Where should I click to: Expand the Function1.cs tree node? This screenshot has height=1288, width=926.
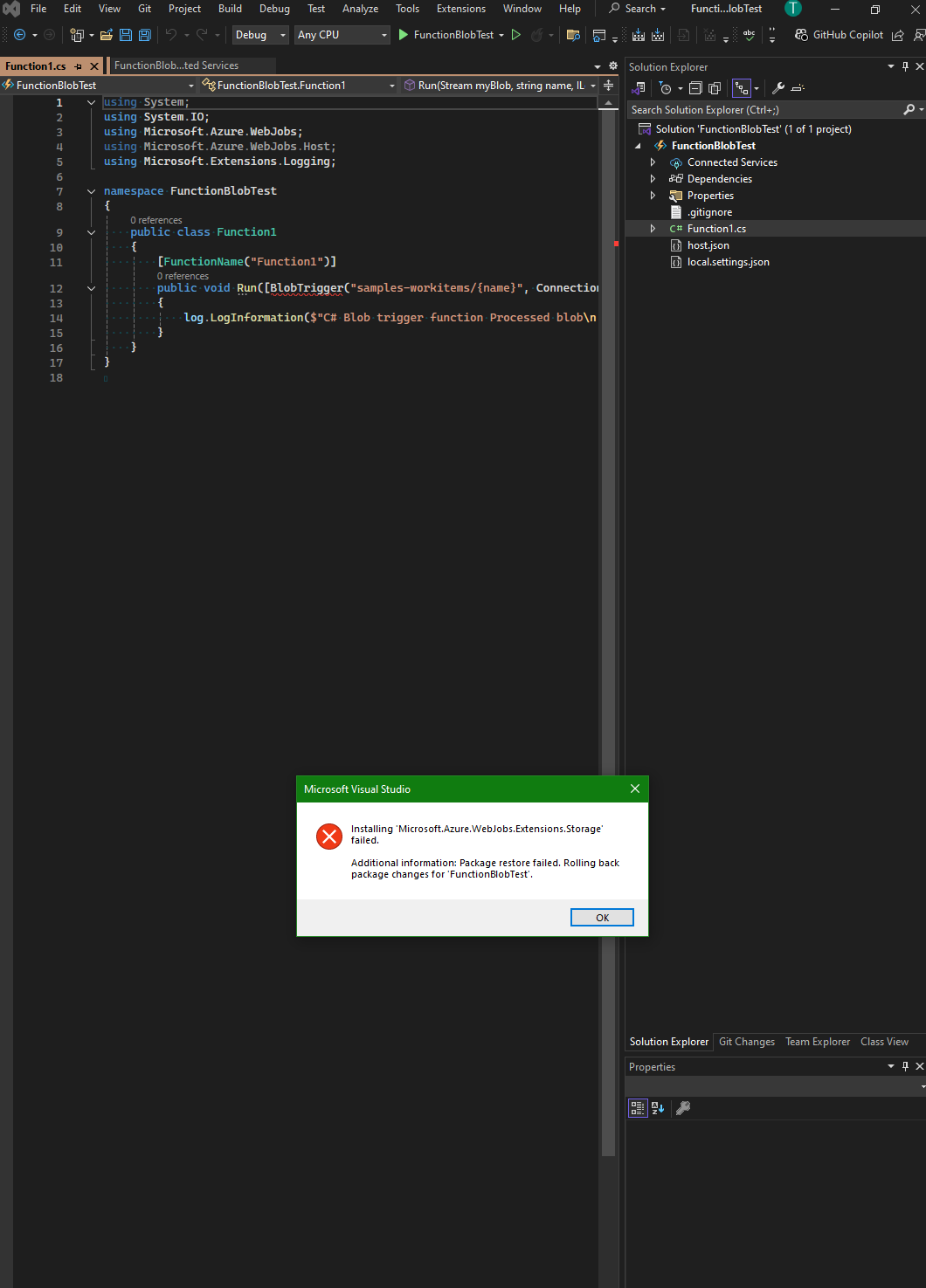point(653,229)
